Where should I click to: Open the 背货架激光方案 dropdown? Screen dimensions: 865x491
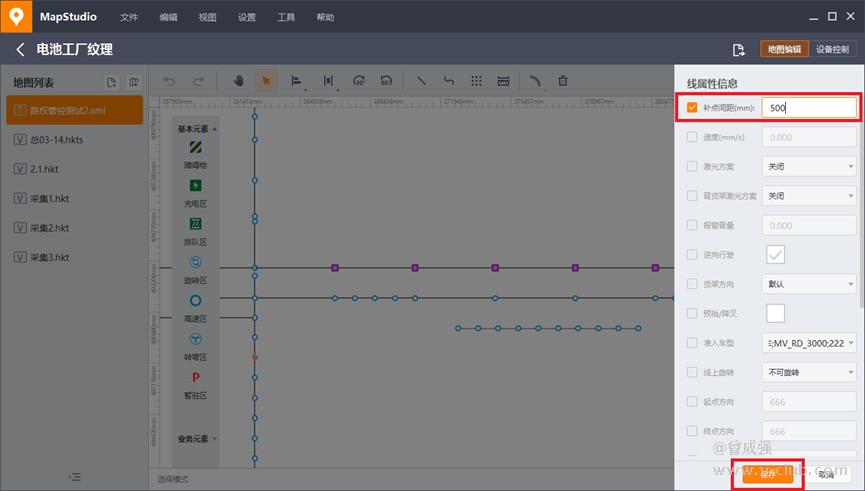point(809,196)
